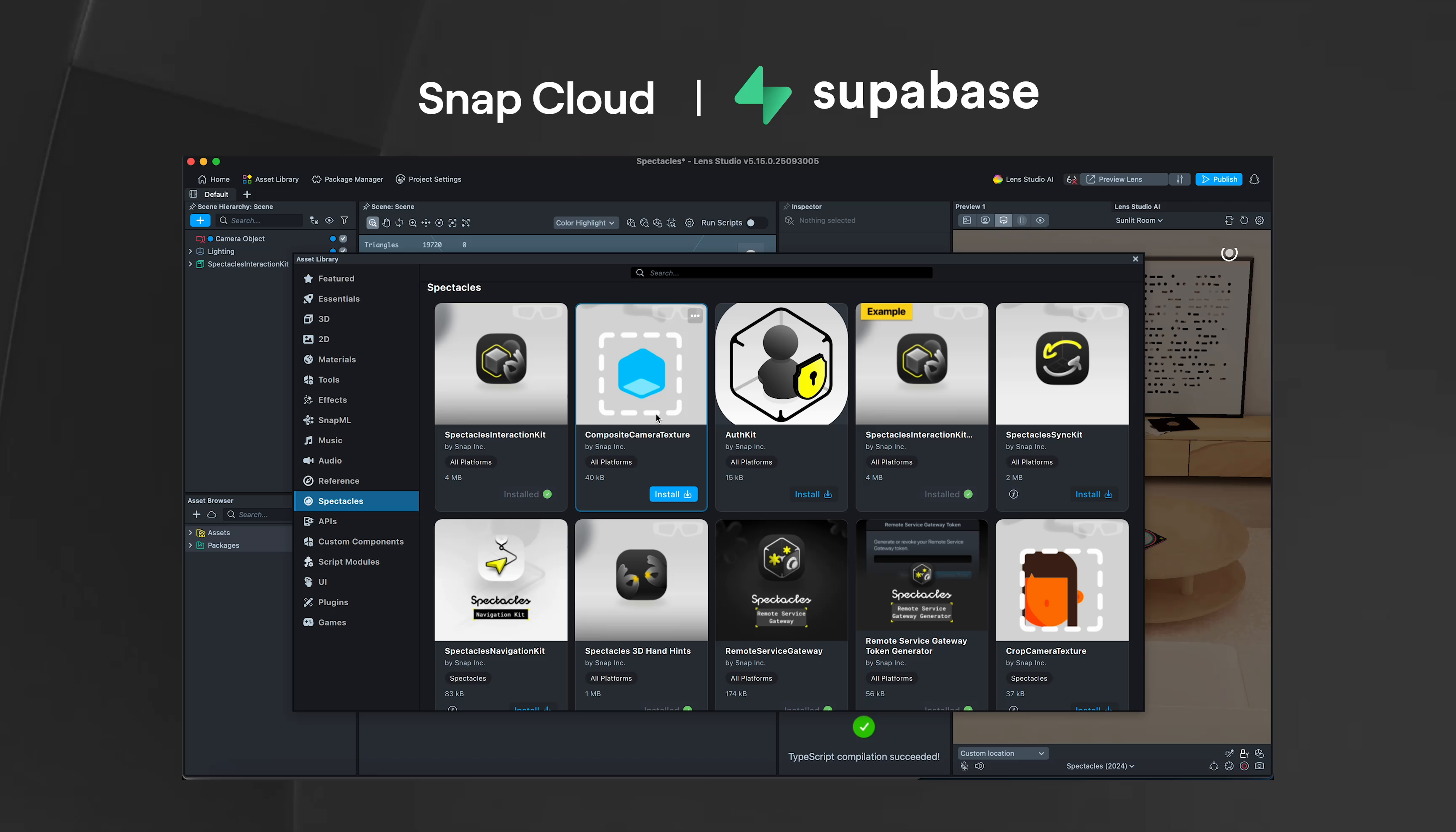Viewport: 1456px width, 832px height.
Task: Select the SnapML category in Asset Library
Action: click(x=356, y=421)
